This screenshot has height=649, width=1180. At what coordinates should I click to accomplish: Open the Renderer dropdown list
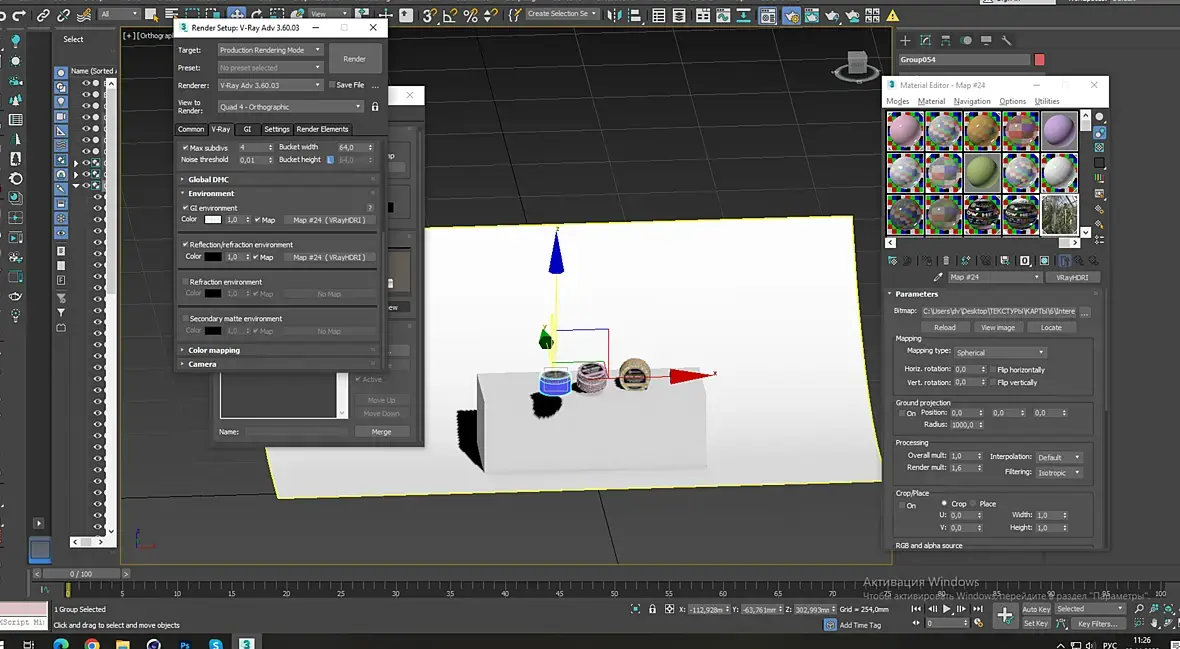pyautogui.click(x=270, y=85)
